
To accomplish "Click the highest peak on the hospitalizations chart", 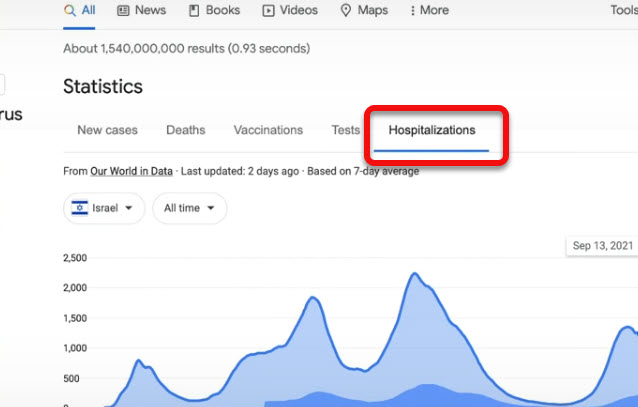I will (415, 274).
